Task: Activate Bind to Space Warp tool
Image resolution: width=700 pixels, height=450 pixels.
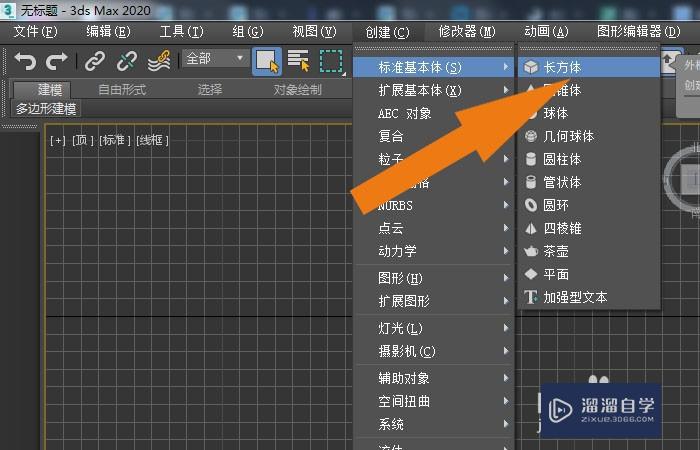Action: (x=159, y=61)
